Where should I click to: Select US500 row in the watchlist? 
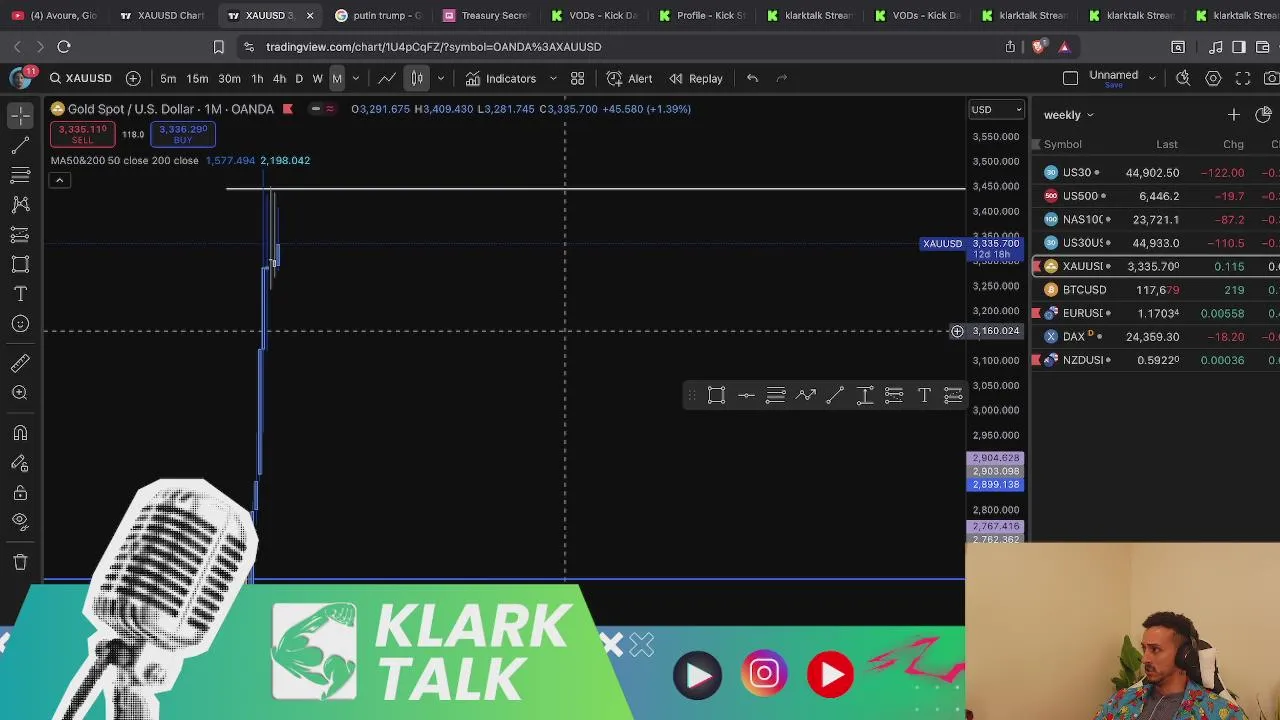point(1157,196)
